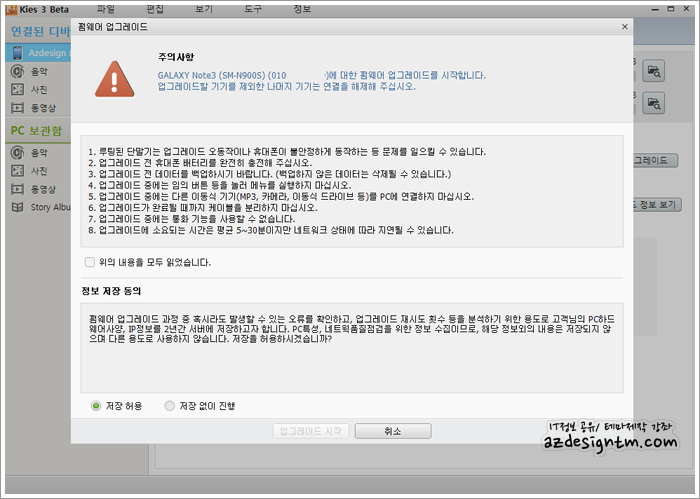Click the '정보 보기' button behind dialog

point(657,204)
